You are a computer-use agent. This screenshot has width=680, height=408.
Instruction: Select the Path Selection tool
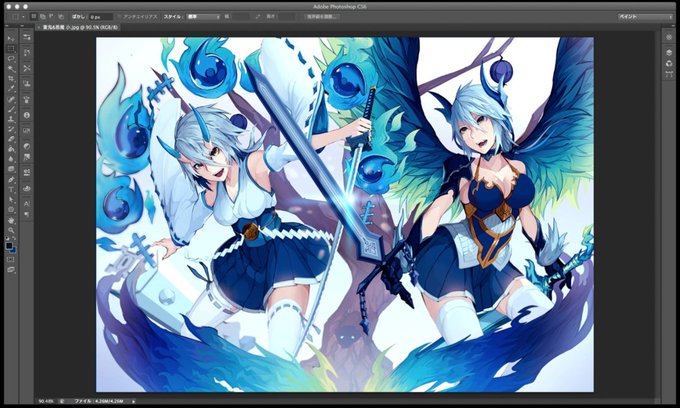pos(11,199)
